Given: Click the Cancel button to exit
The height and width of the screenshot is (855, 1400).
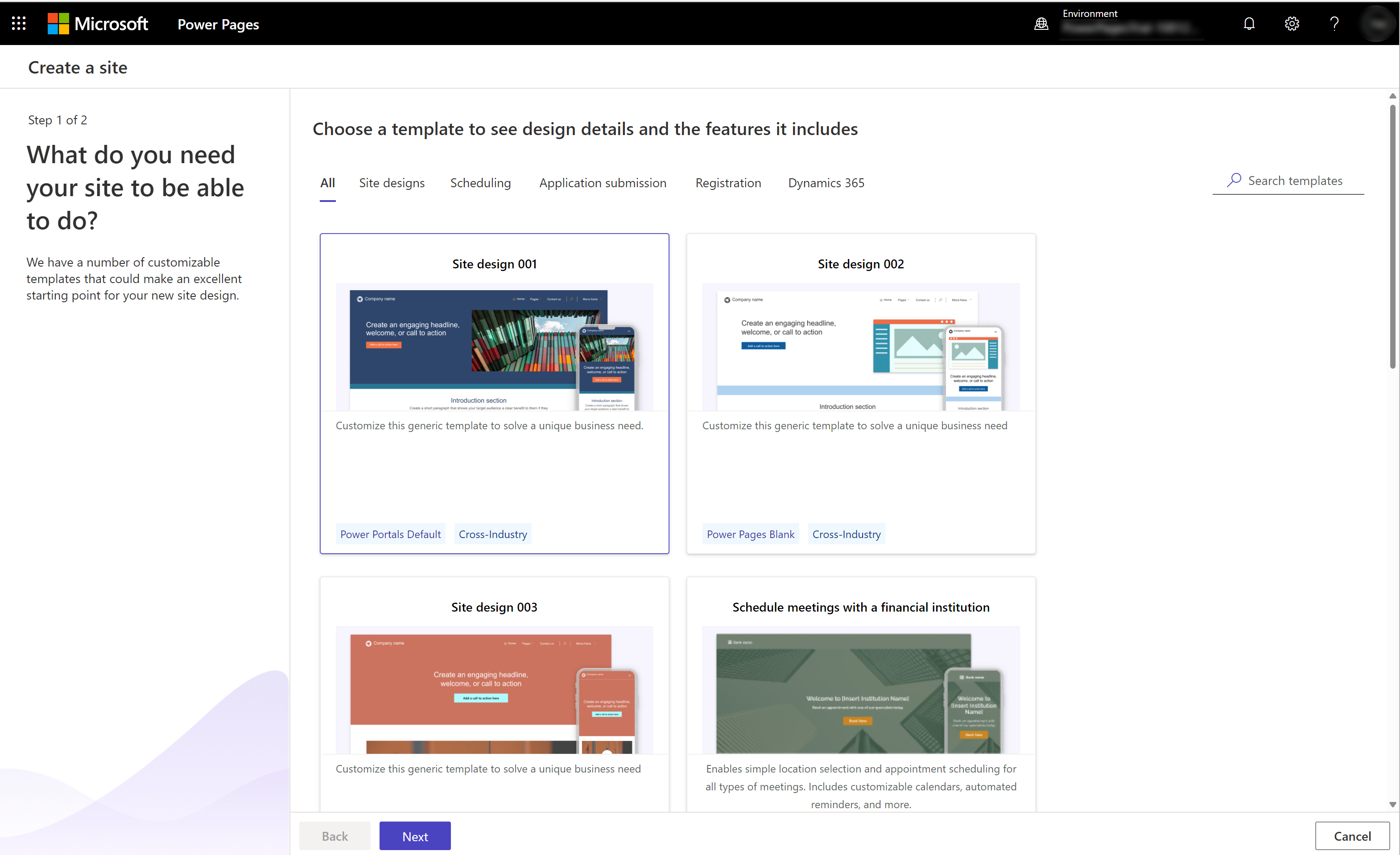Looking at the screenshot, I should [1351, 836].
